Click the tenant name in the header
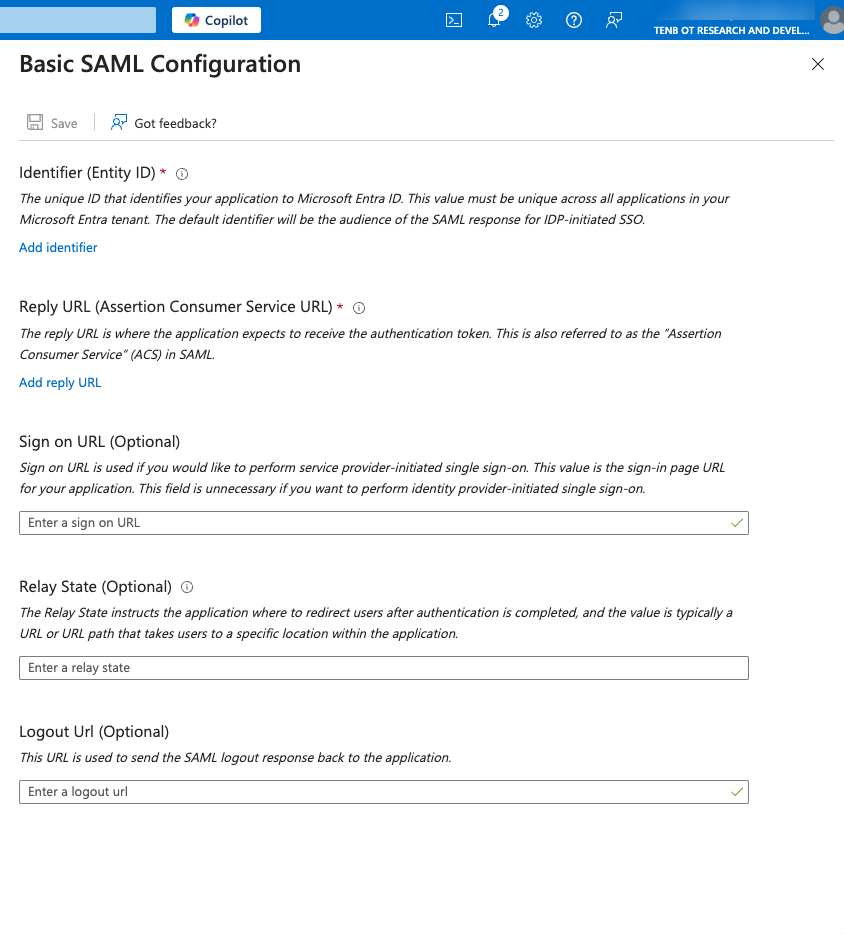The image size is (844, 934). point(731,30)
